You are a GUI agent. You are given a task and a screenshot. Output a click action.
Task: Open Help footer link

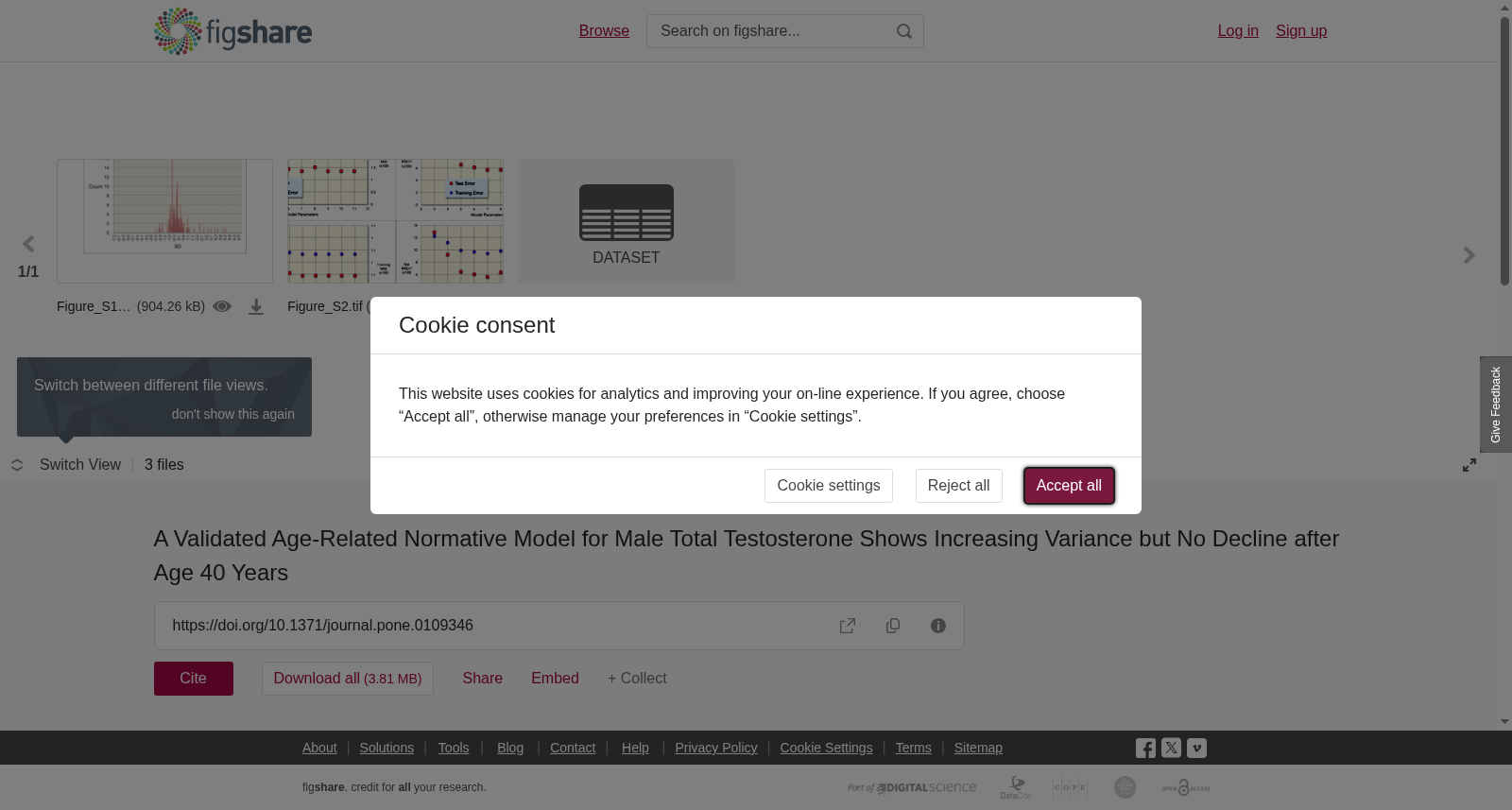635,748
